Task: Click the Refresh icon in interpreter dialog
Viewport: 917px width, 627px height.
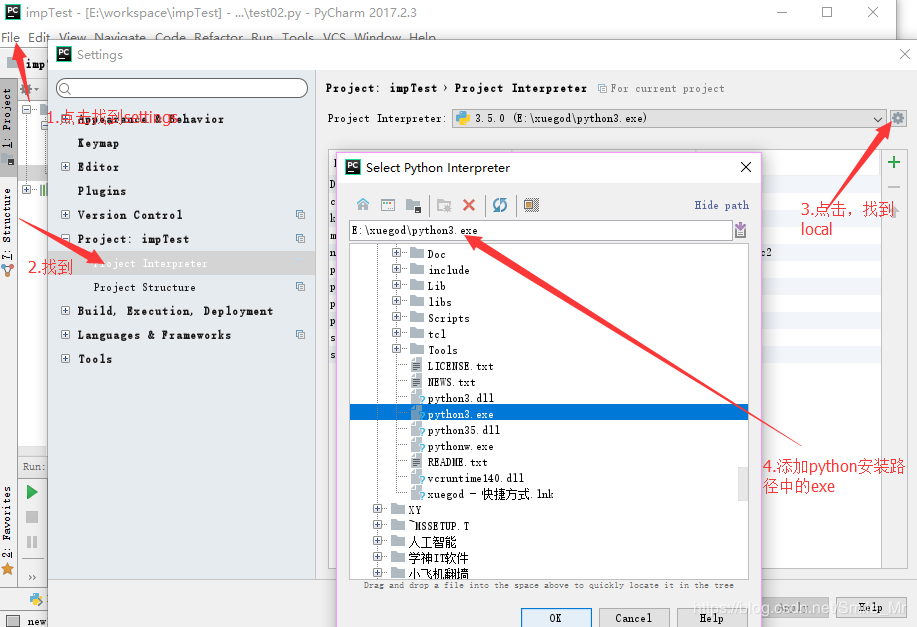Action: (x=500, y=205)
